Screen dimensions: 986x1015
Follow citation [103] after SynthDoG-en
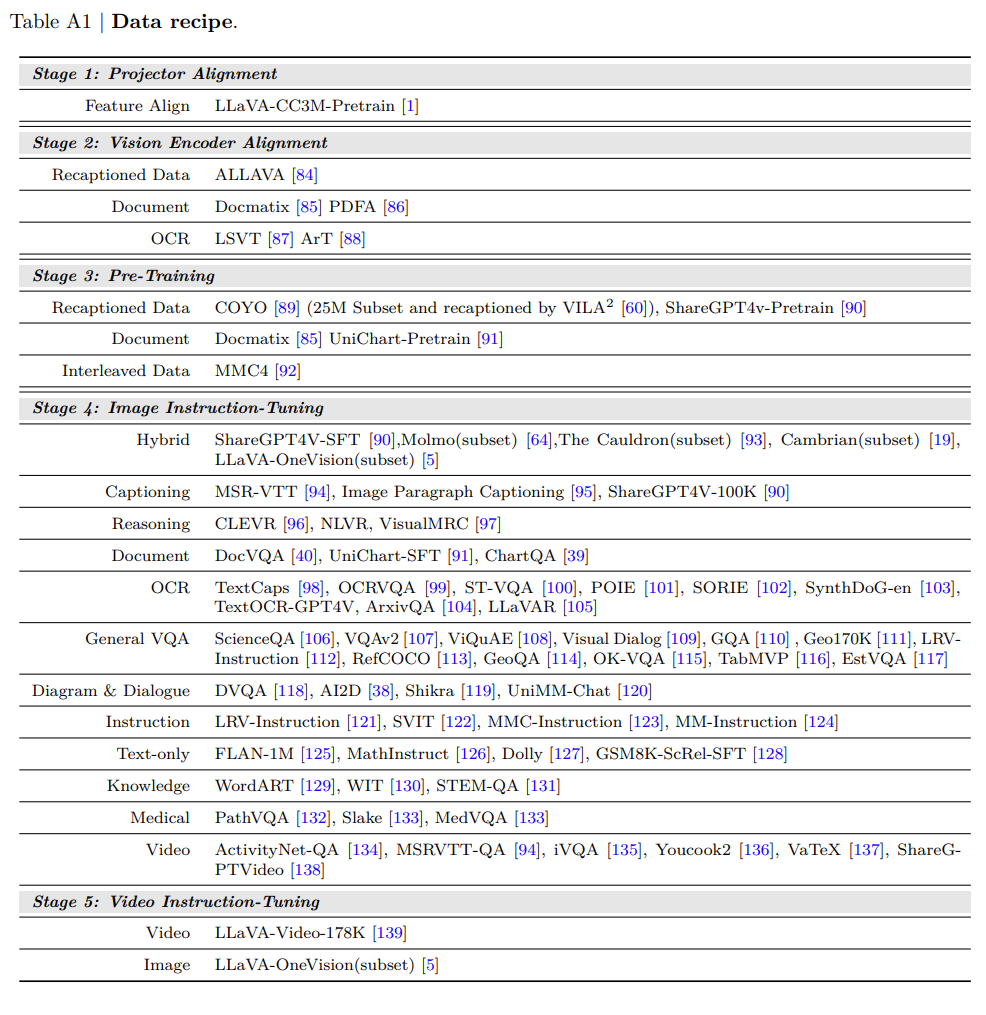pyautogui.click(x=937, y=588)
